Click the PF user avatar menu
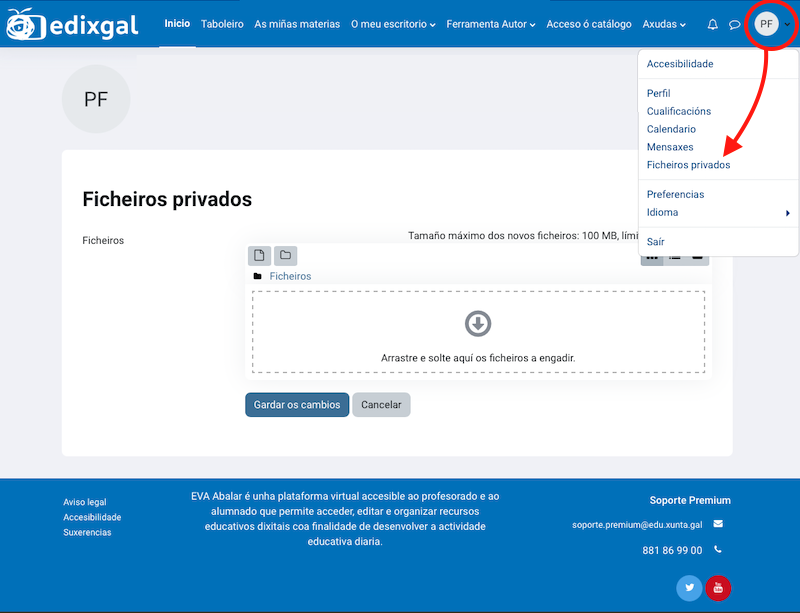This screenshot has width=800, height=613. tap(767, 24)
